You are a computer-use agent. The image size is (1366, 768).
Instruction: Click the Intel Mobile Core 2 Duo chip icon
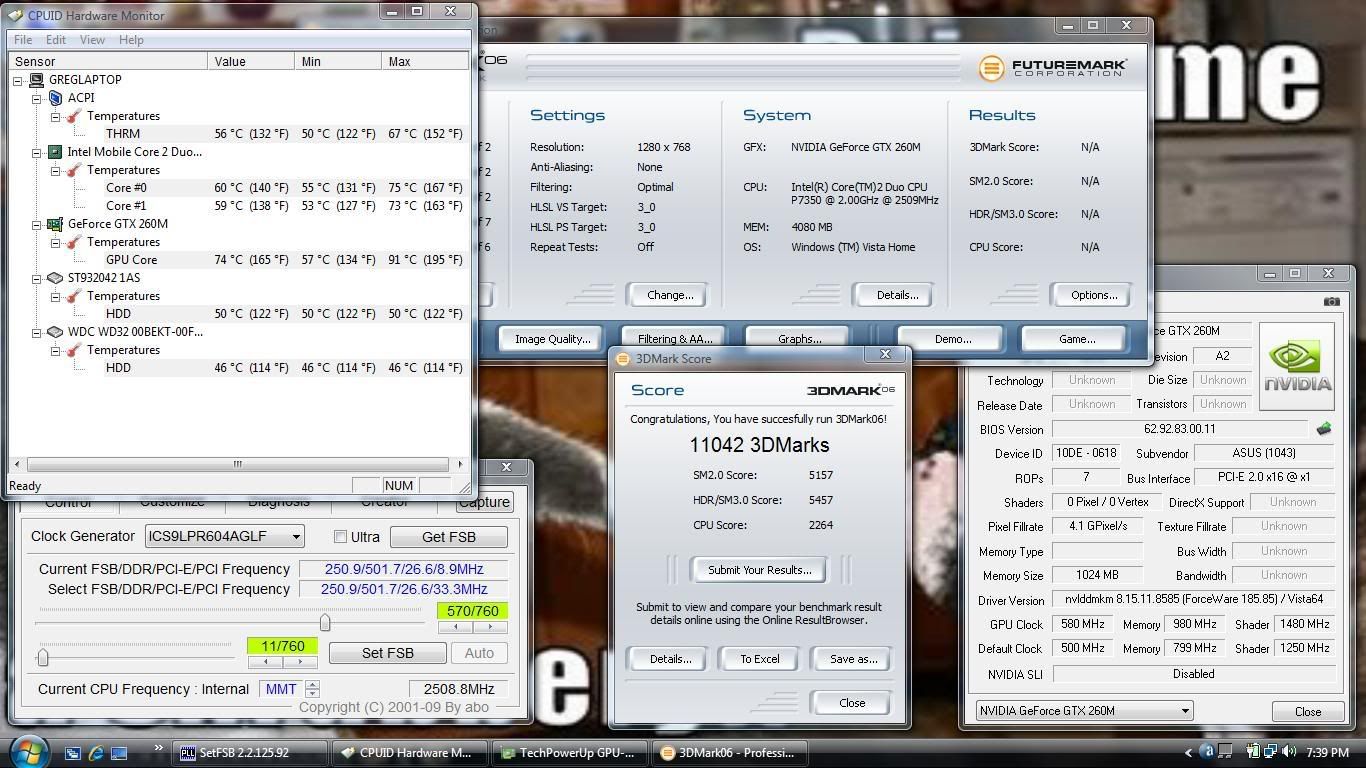(x=55, y=152)
